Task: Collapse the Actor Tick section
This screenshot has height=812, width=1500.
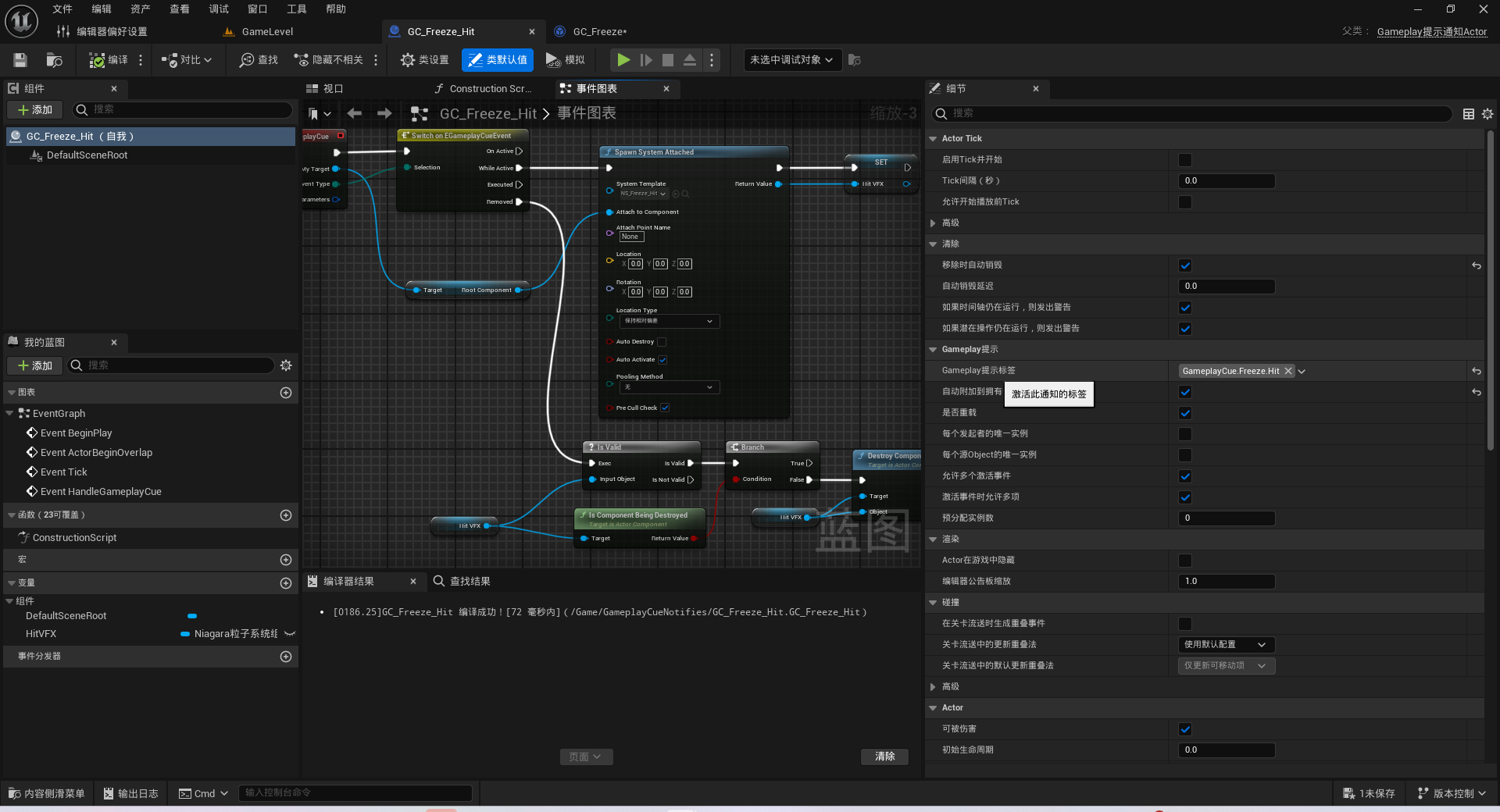Action: click(x=933, y=139)
